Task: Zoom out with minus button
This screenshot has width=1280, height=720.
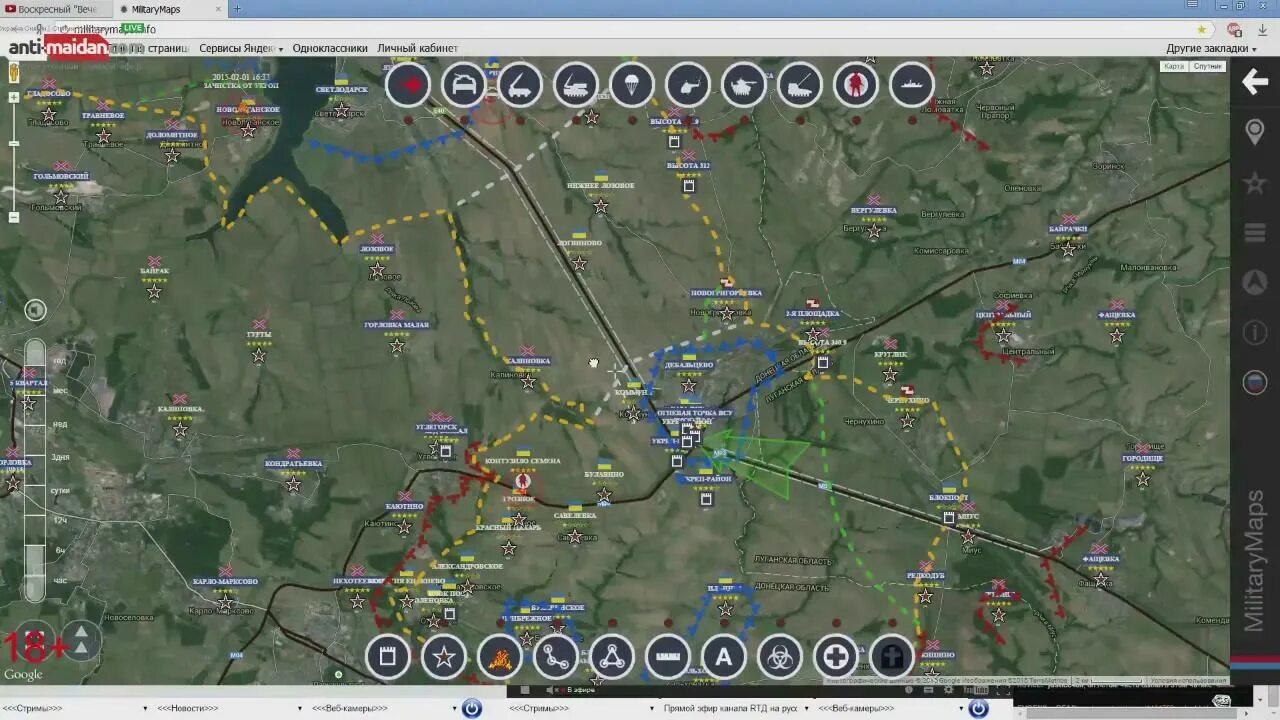Action: 14,217
